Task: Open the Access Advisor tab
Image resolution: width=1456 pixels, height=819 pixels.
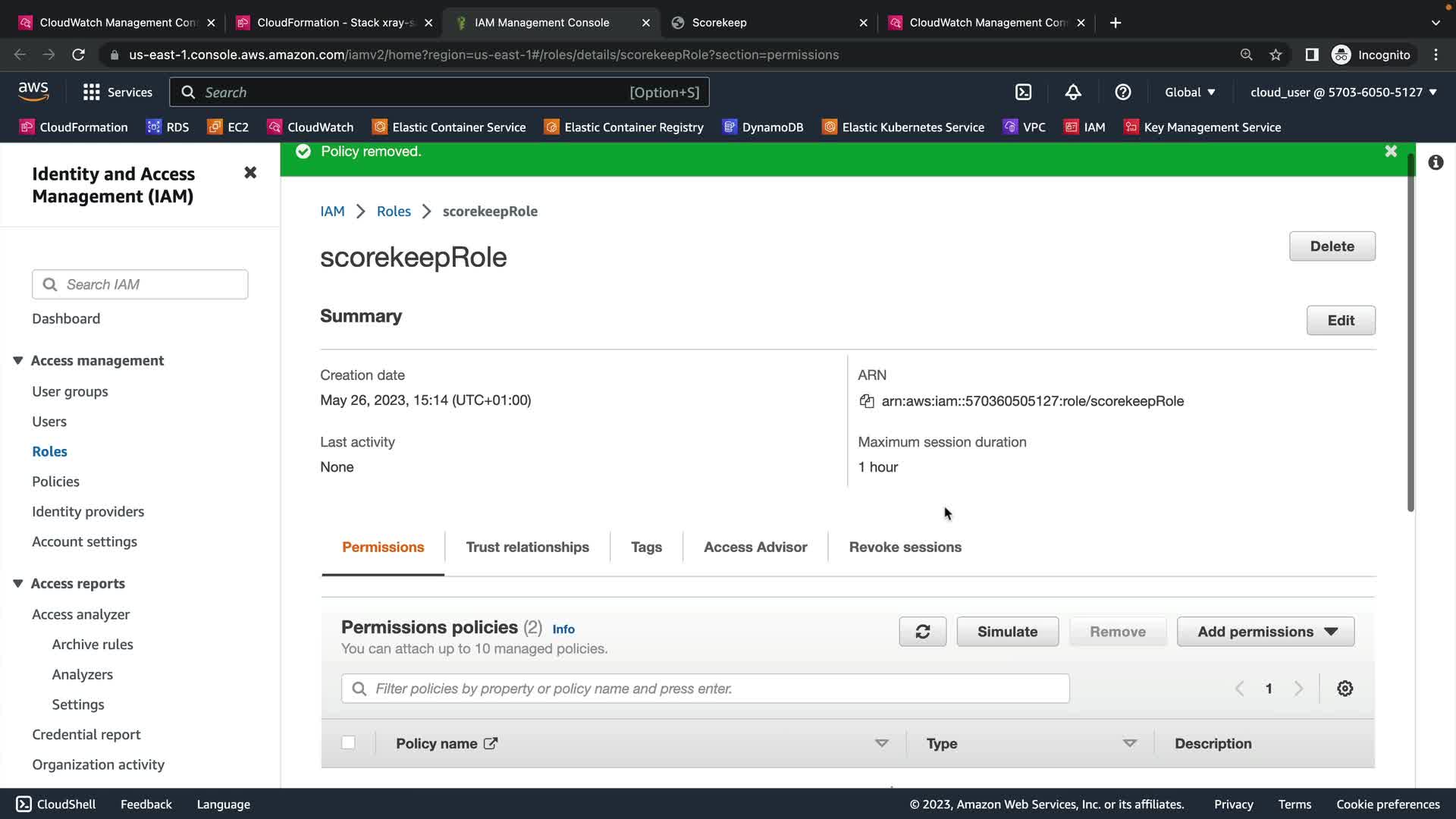Action: tap(755, 548)
